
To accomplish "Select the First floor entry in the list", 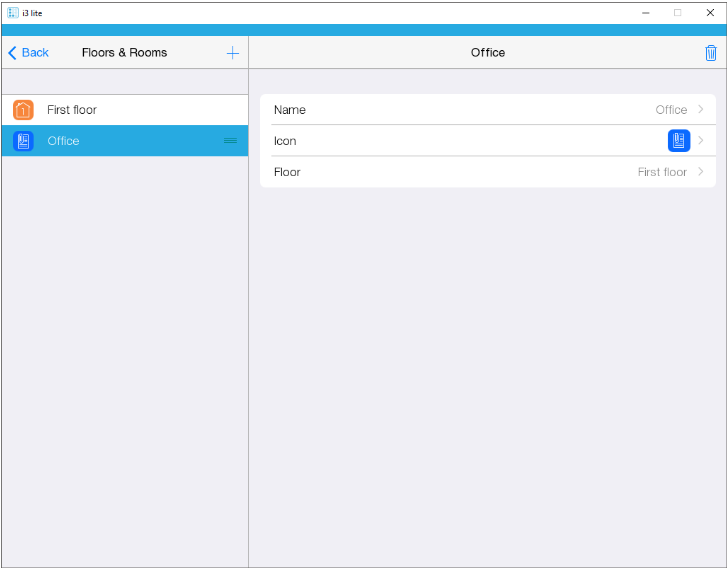I will [72, 110].
